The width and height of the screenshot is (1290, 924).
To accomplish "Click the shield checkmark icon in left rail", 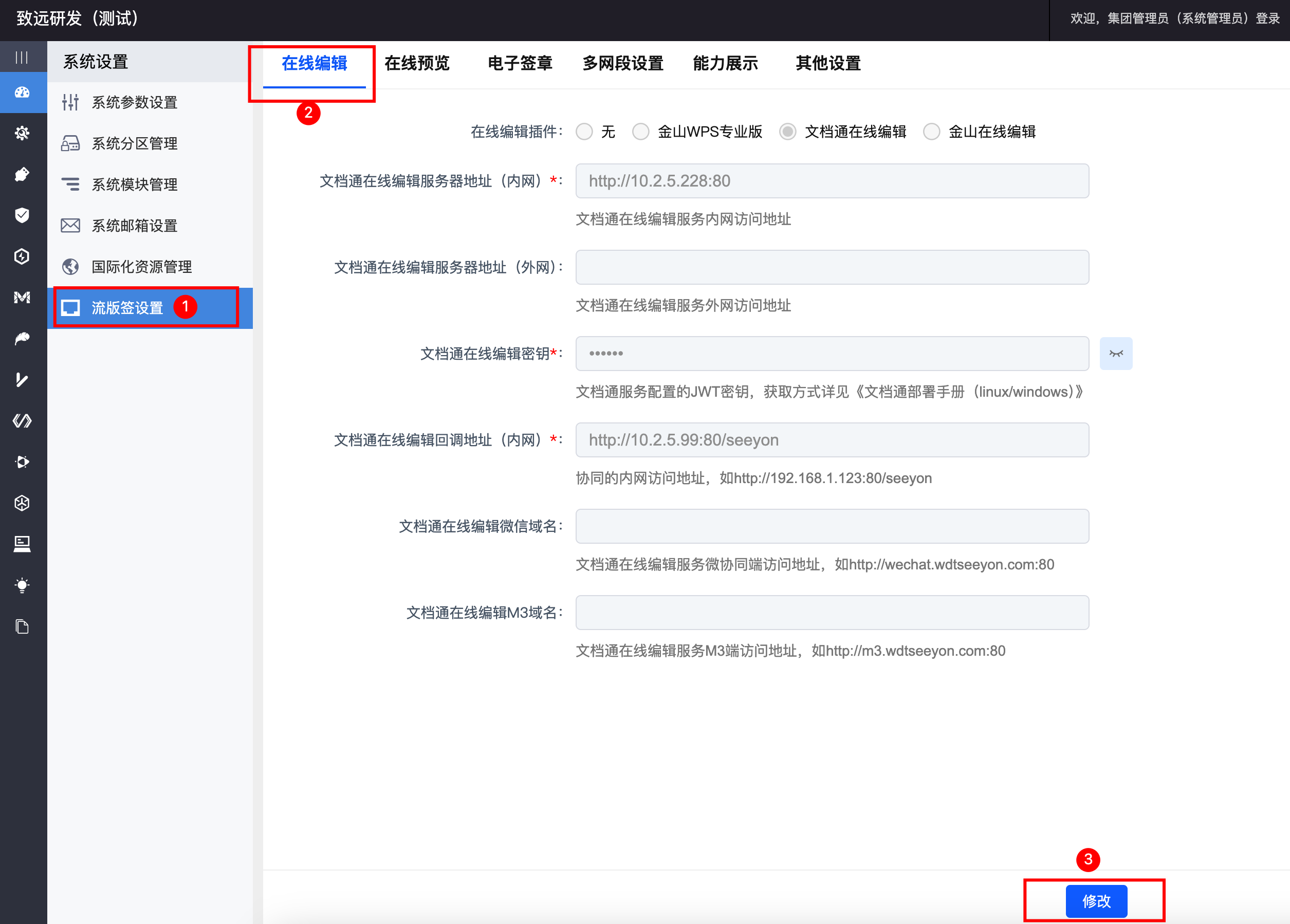I will coord(22,215).
